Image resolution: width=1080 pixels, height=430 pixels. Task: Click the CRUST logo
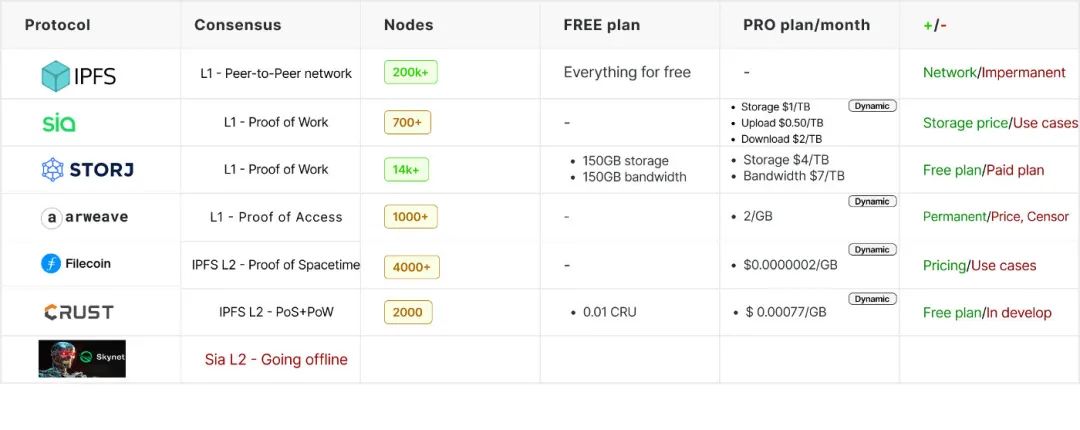tap(79, 312)
